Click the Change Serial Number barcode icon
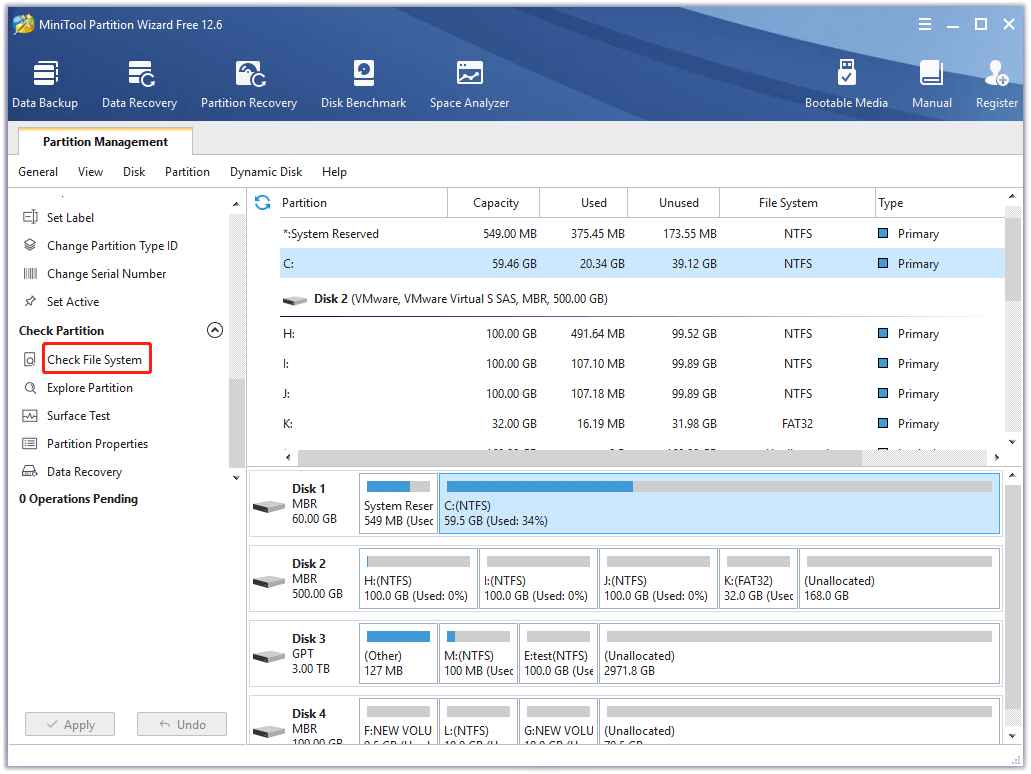The image size is (1031, 774). pos(30,274)
